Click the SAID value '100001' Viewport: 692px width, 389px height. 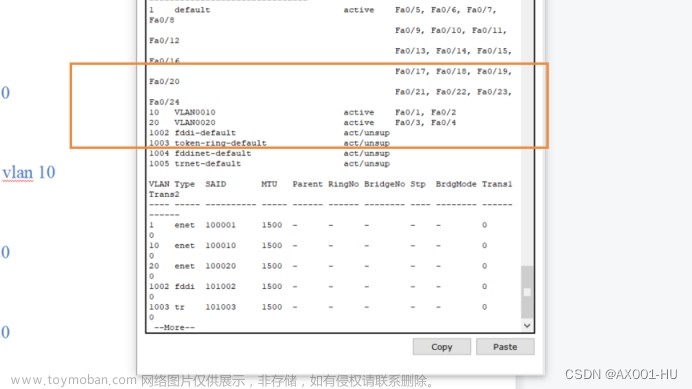pyautogui.click(x=220, y=225)
